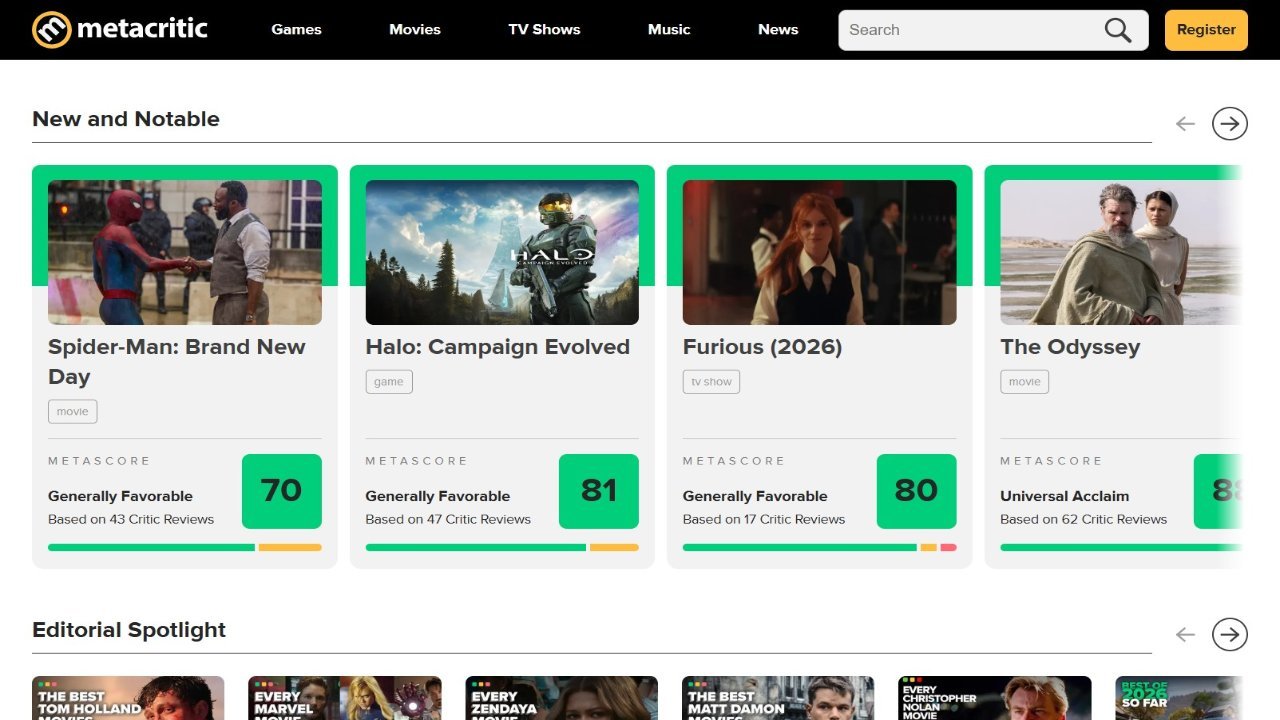Image resolution: width=1280 pixels, height=720 pixels.
Task: Click the New and Notable heading
Action: 126,119
